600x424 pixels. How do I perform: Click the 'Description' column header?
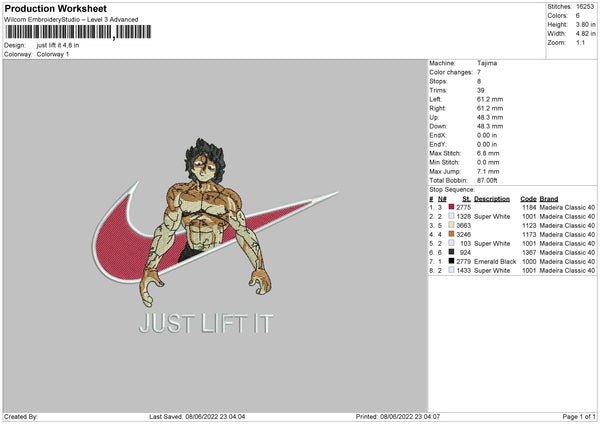tap(492, 199)
